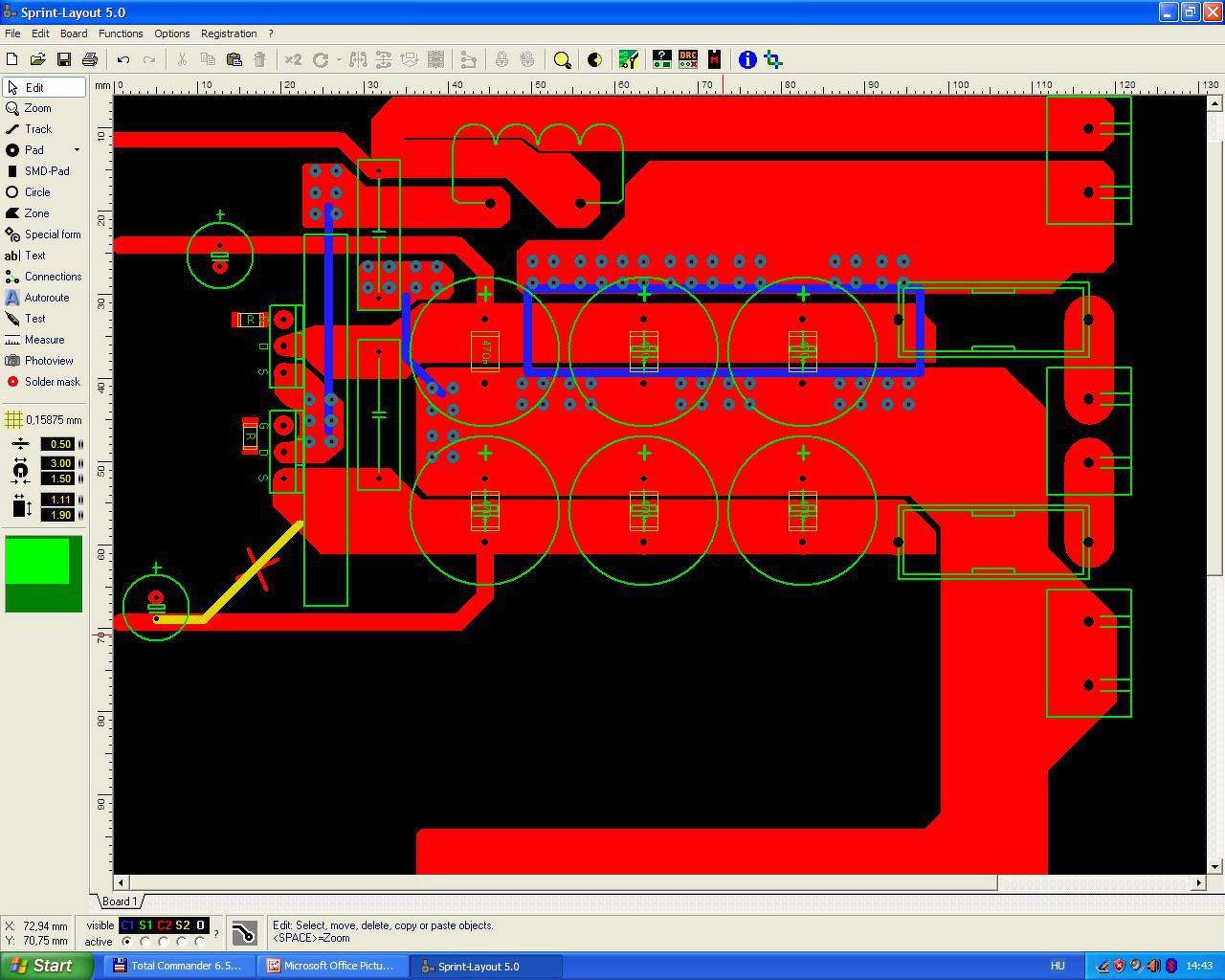
Task: Open the Macro library icon
Action: click(714, 59)
